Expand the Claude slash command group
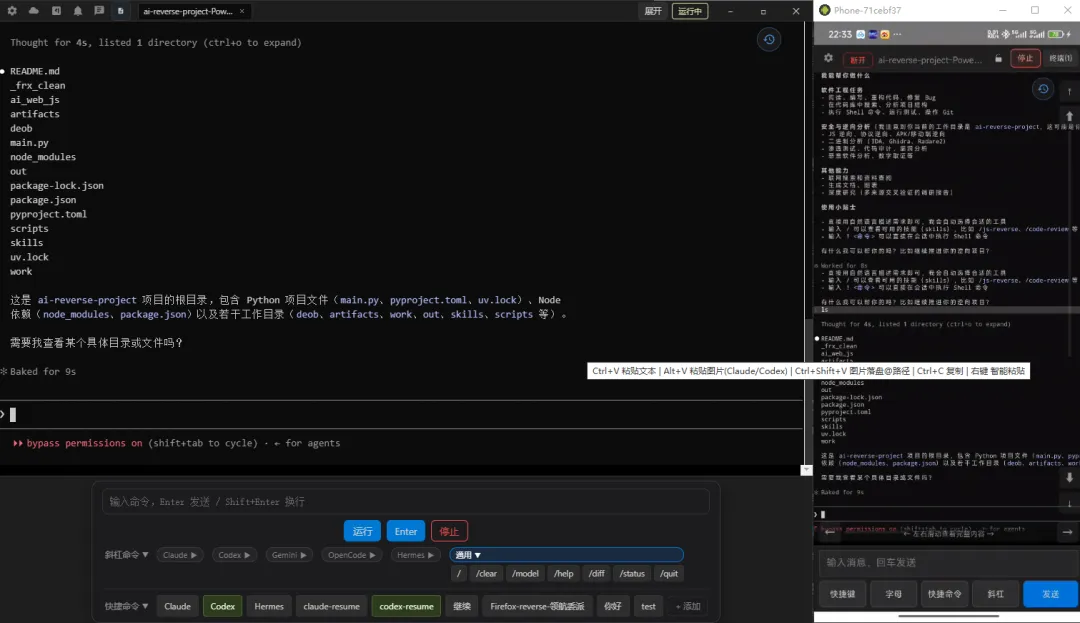Viewport: 1080px width, 623px height. coord(180,555)
